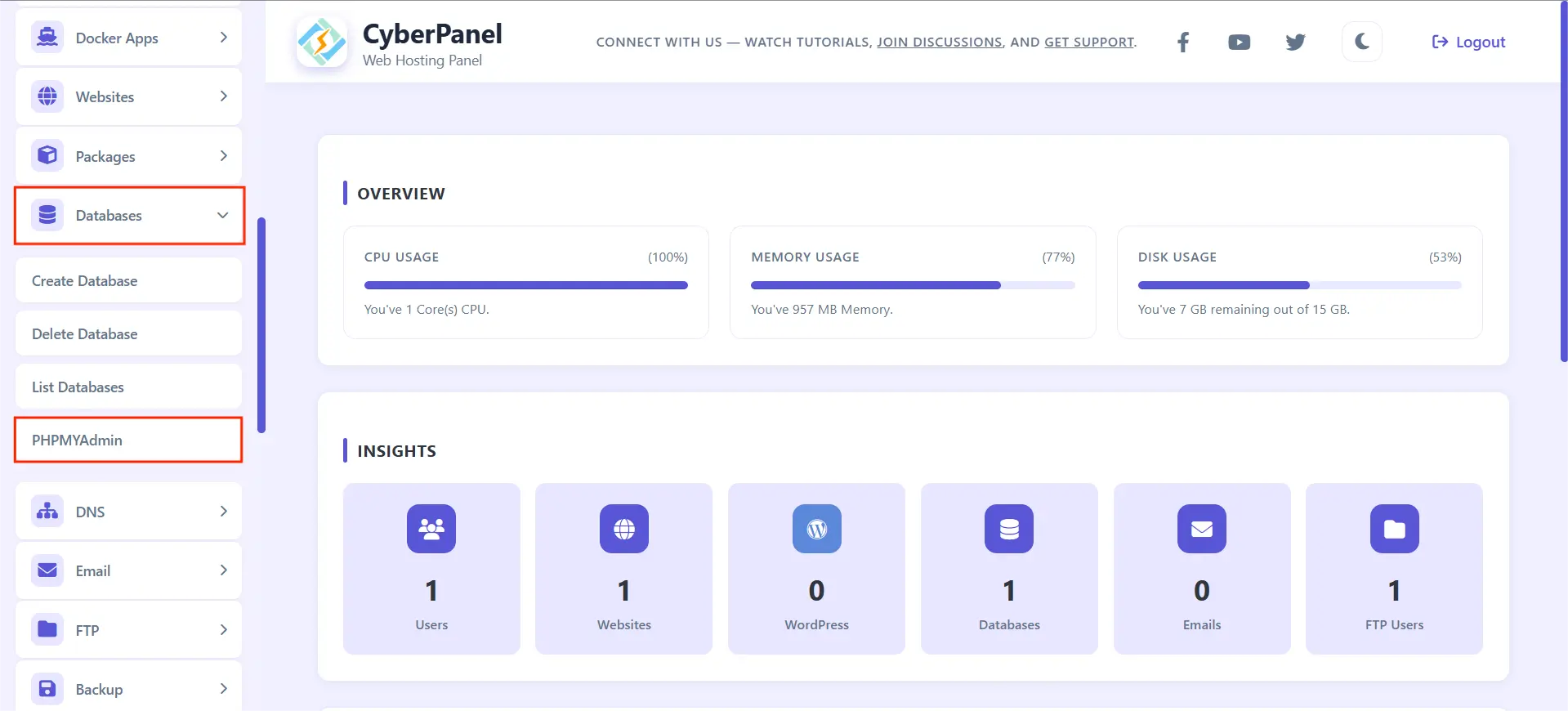Collapse Databases menu chevron
Screen dimensions: 1568x711
point(222,215)
